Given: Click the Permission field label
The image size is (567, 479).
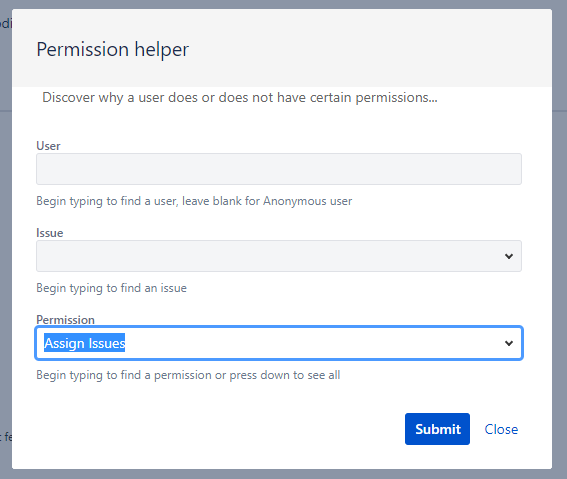Looking at the screenshot, I should point(65,320).
